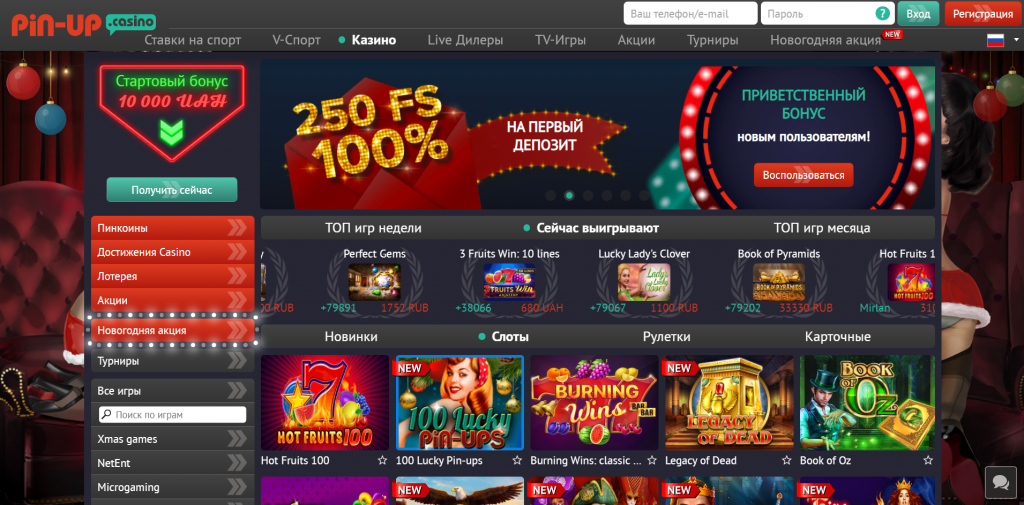The width and height of the screenshot is (1024, 505).
Task: Add Hot Fruits 100 to favorites star
Action: pyautogui.click(x=382, y=461)
